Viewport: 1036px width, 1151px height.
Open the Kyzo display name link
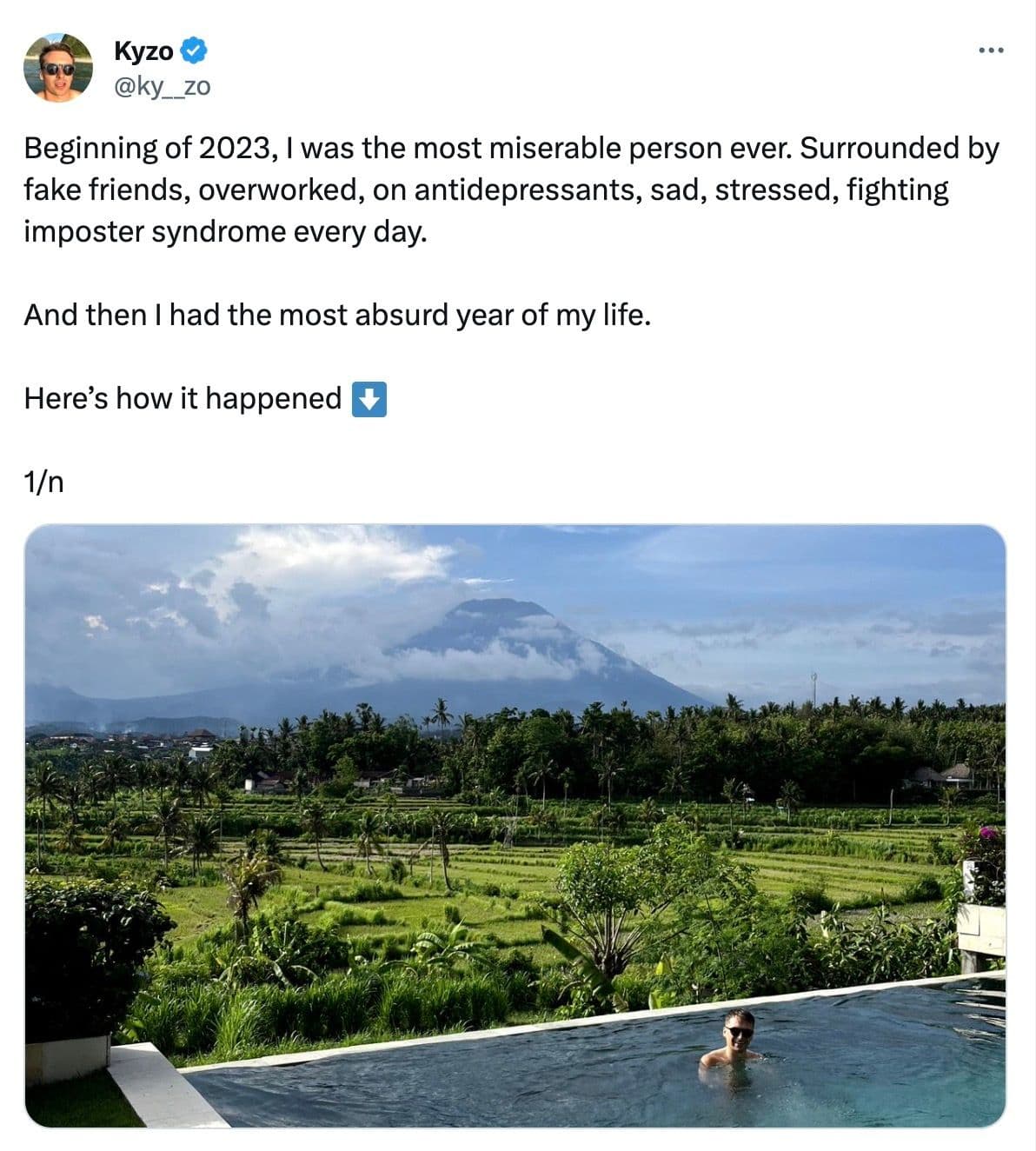click(x=143, y=51)
